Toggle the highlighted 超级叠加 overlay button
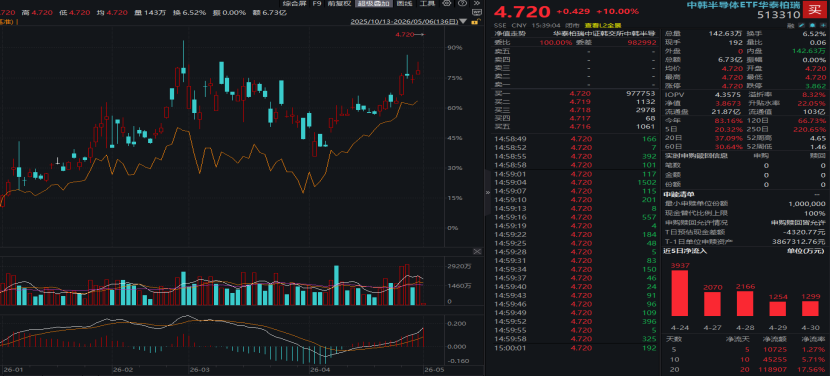This screenshot has height=376, width=830. 373,3
